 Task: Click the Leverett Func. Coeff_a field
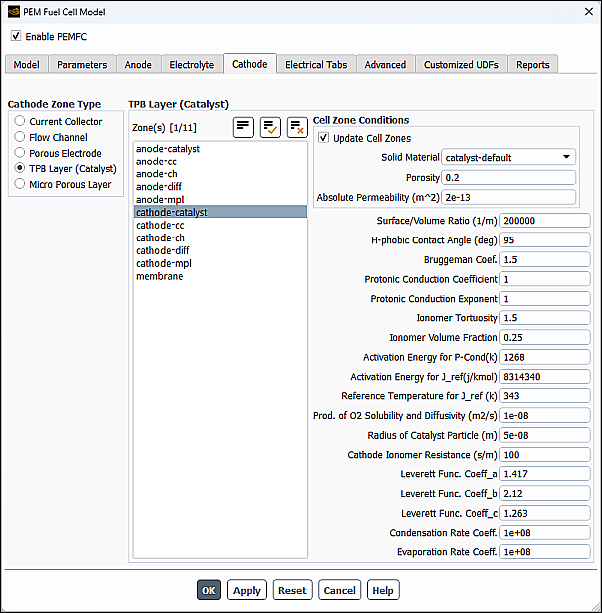[x=545, y=474]
